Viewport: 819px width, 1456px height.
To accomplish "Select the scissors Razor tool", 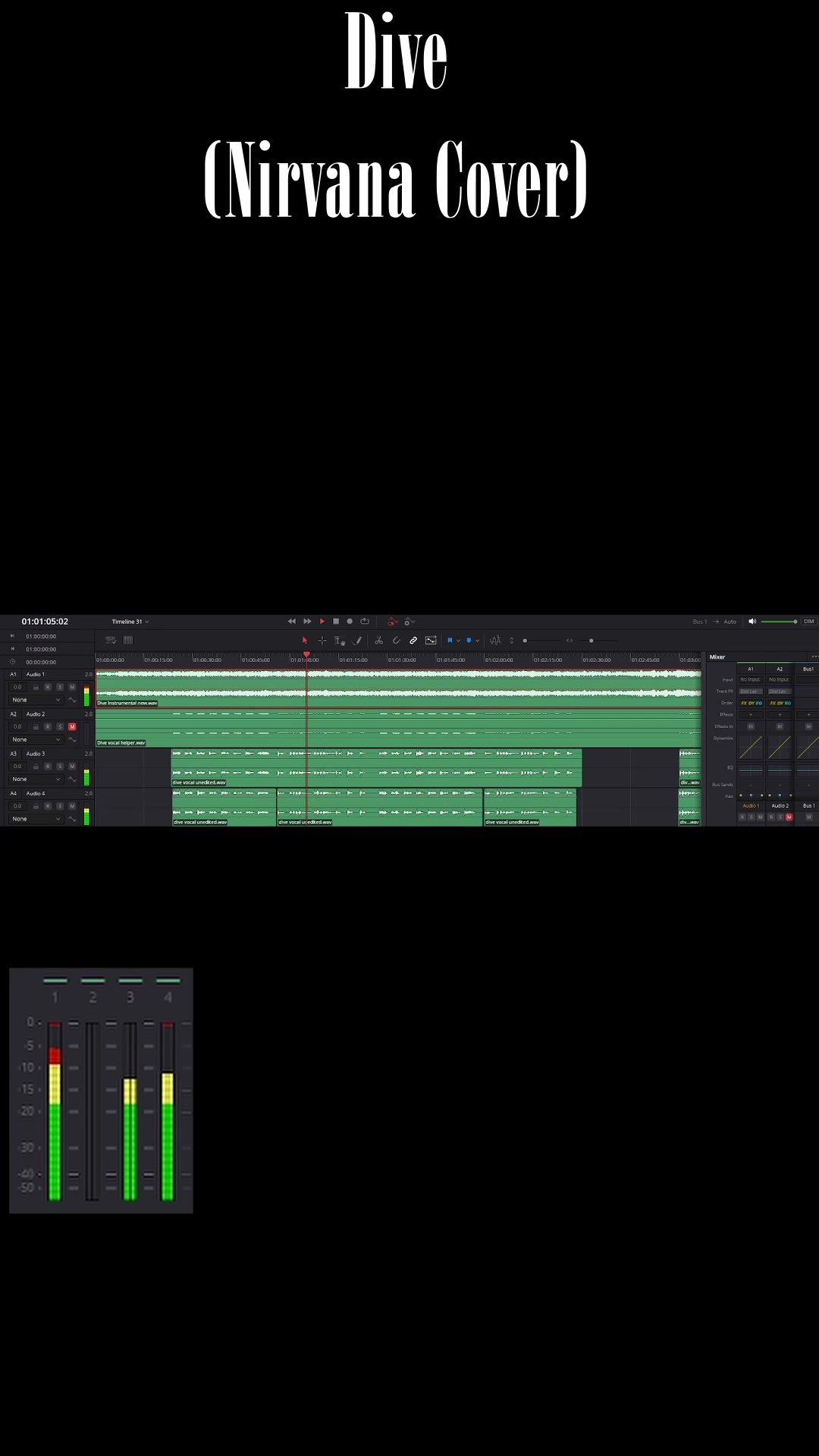I will point(378,641).
